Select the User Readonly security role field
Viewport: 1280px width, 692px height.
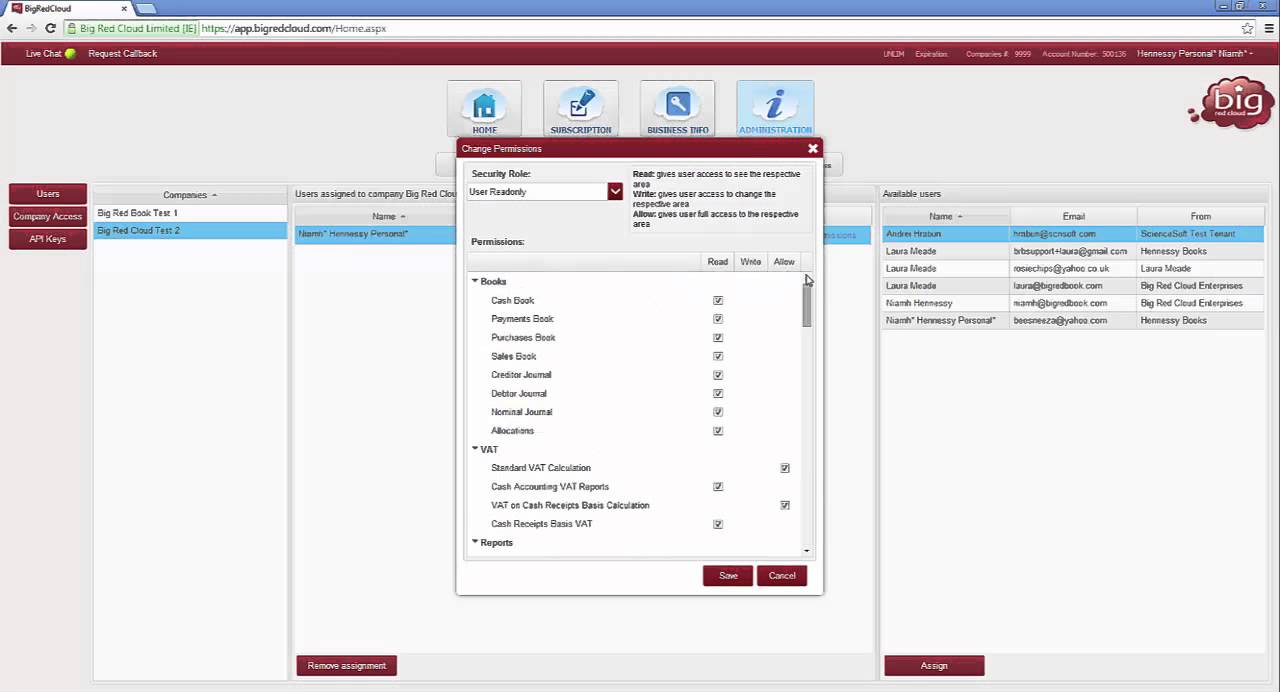pos(537,192)
